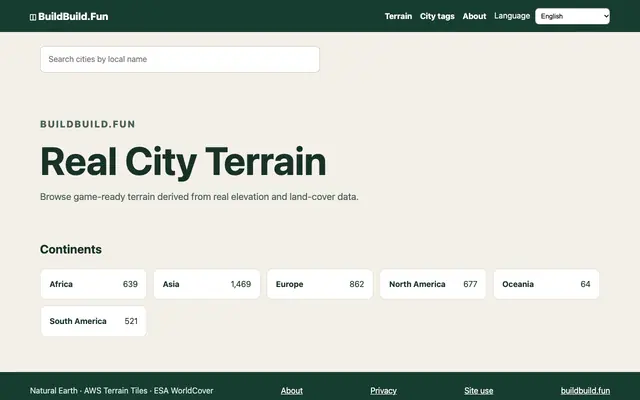Click the BuildBuild.Fun logo icon

[x=33, y=17]
